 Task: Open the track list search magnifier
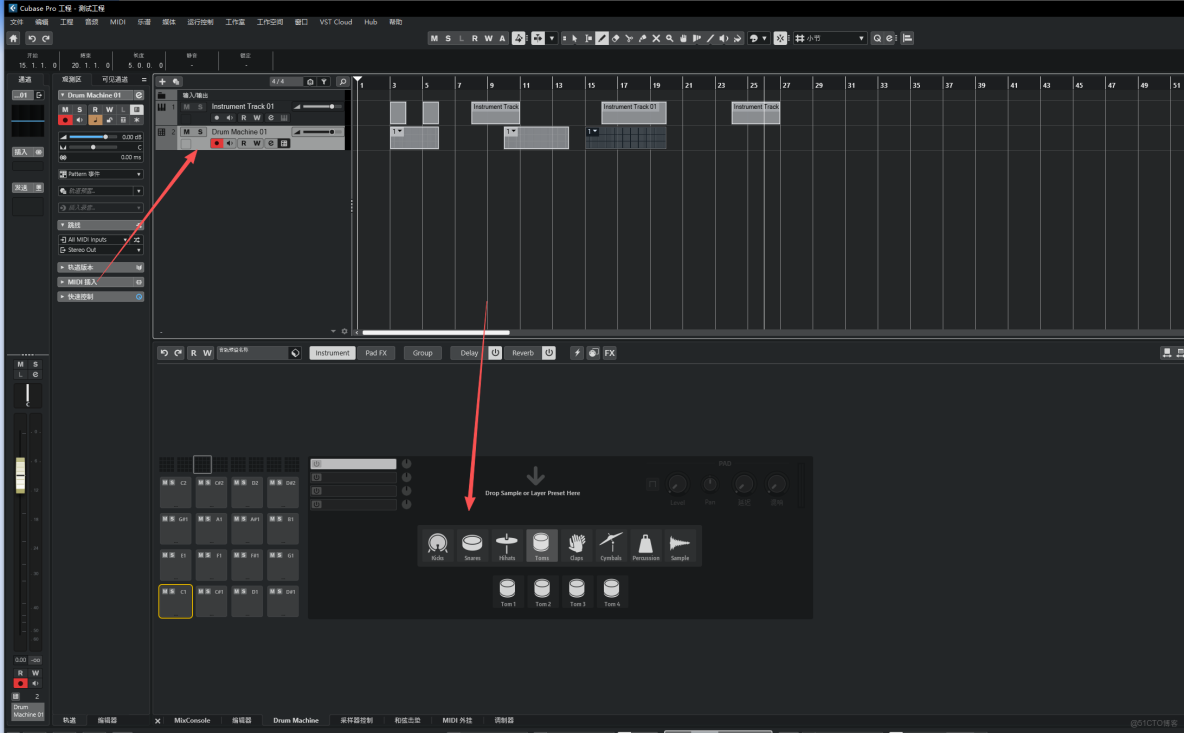(x=343, y=82)
